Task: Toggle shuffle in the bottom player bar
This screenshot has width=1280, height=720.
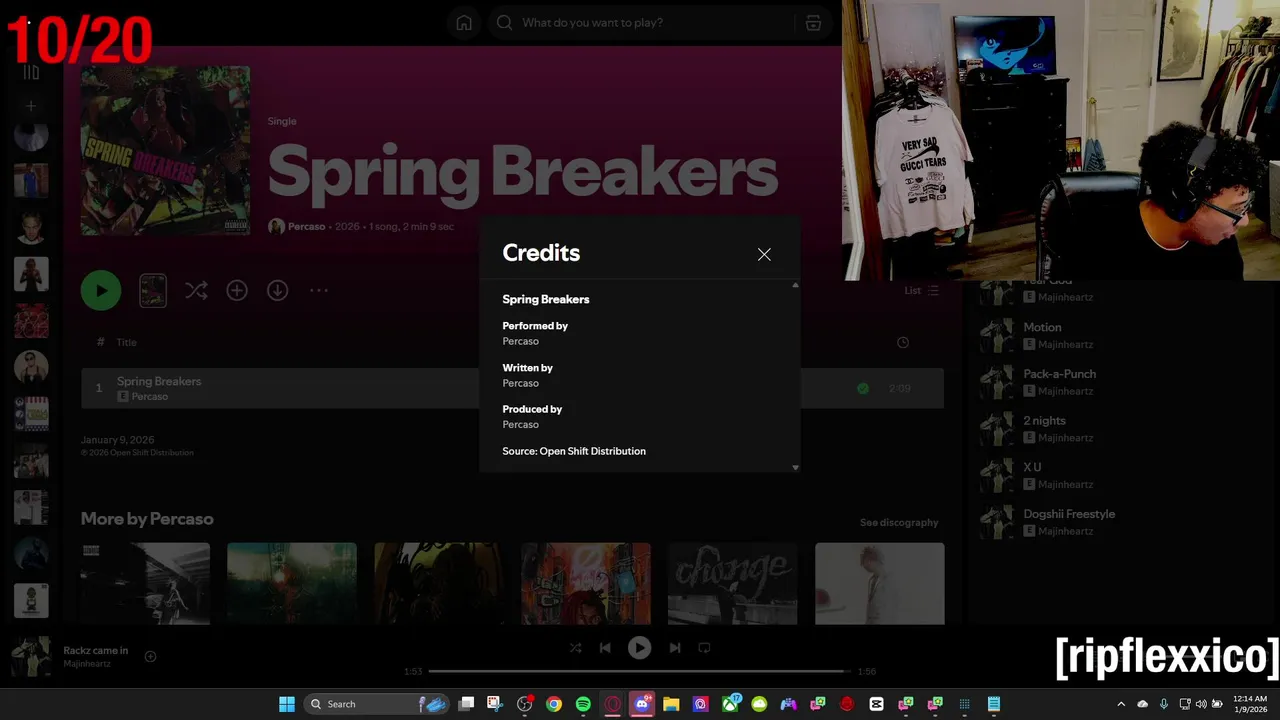Action: pos(575,648)
